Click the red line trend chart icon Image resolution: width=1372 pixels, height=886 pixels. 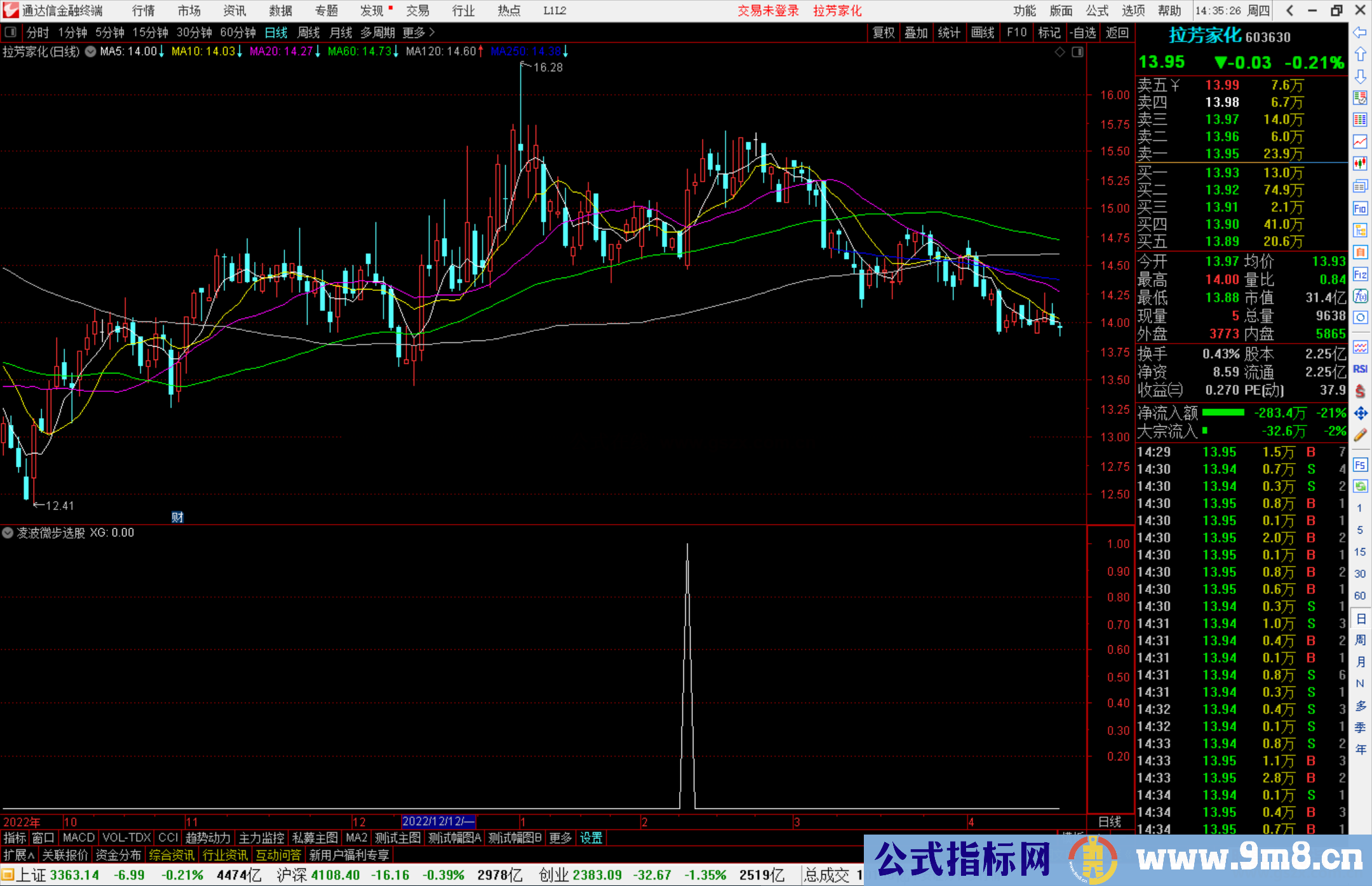pos(1360,142)
